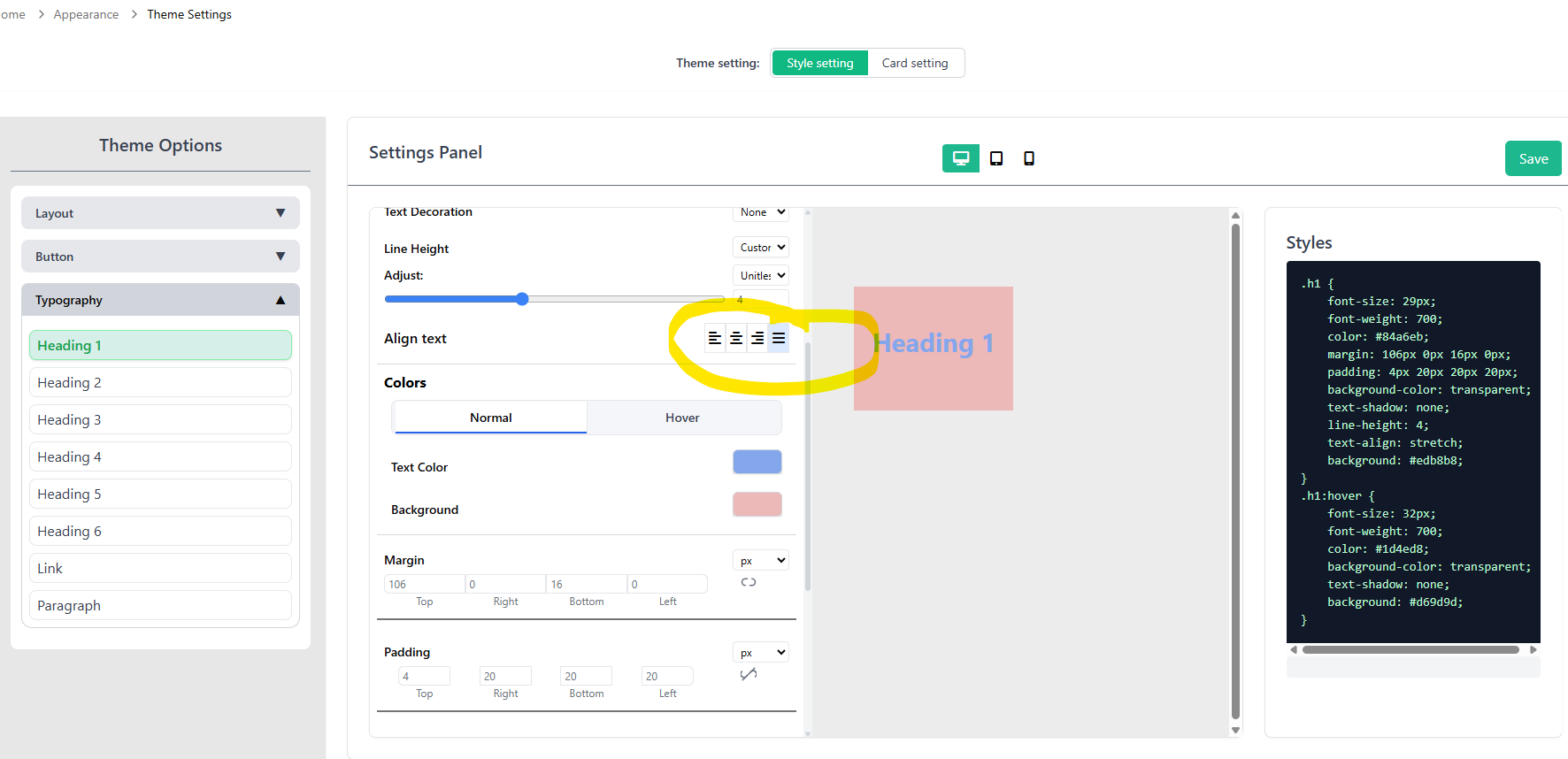Select Heading 1 typography item
The height and width of the screenshot is (759, 1568).
[160, 345]
